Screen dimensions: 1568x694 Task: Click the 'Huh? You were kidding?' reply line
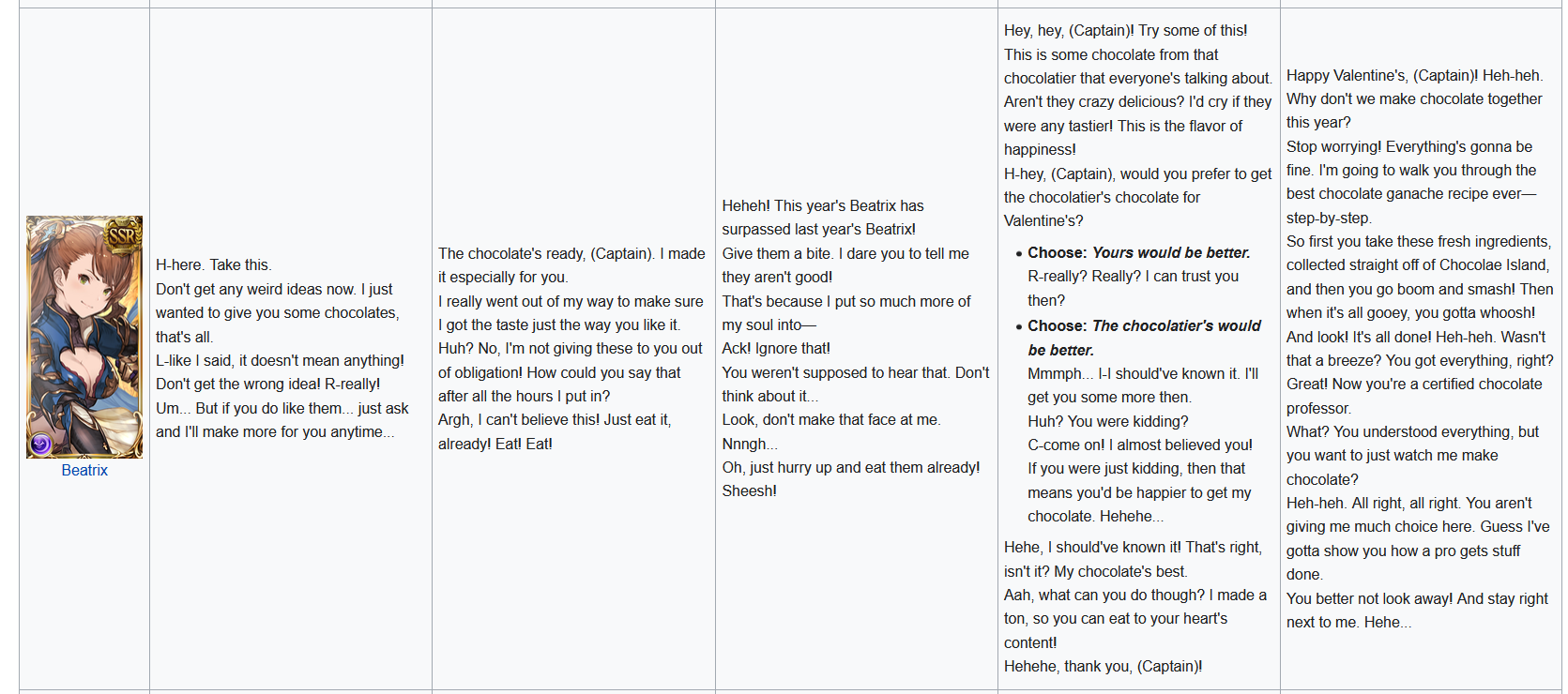pos(1108,422)
